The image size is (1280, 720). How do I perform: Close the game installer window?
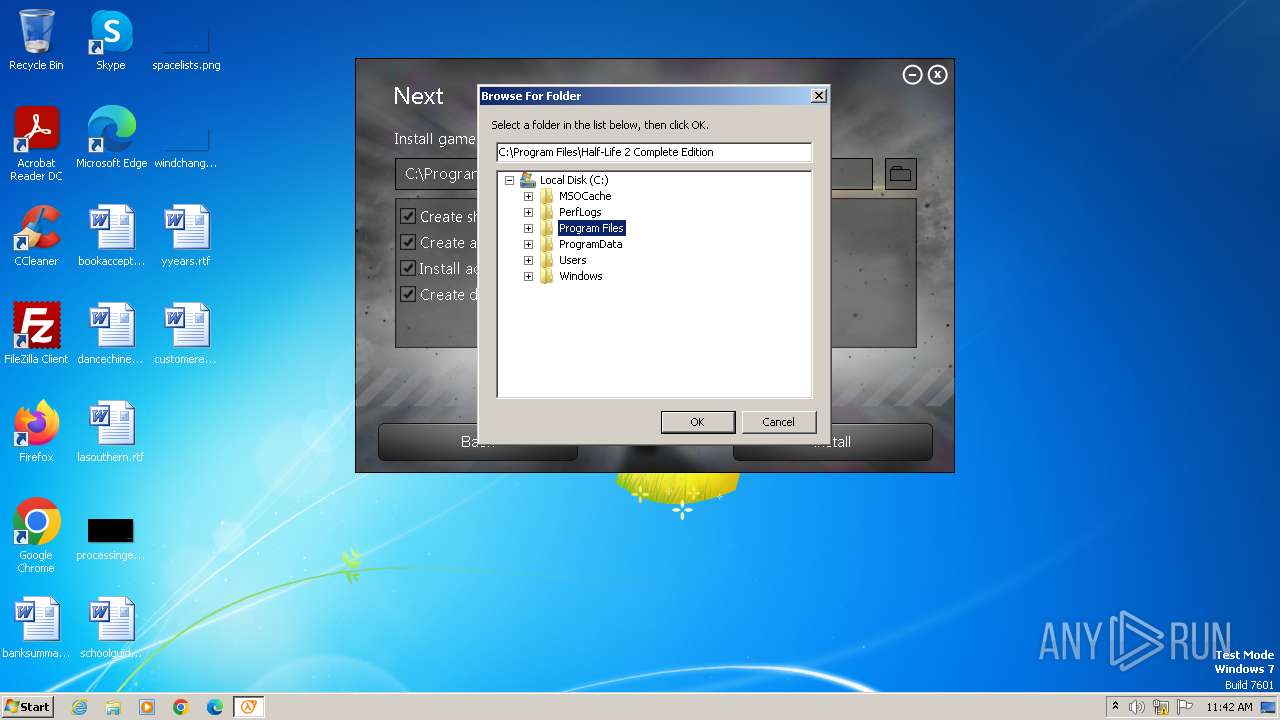pyautogui.click(x=937, y=75)
